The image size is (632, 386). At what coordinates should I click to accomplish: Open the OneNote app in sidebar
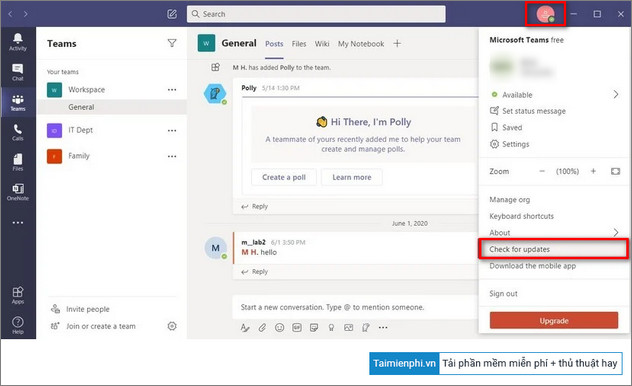18,192
